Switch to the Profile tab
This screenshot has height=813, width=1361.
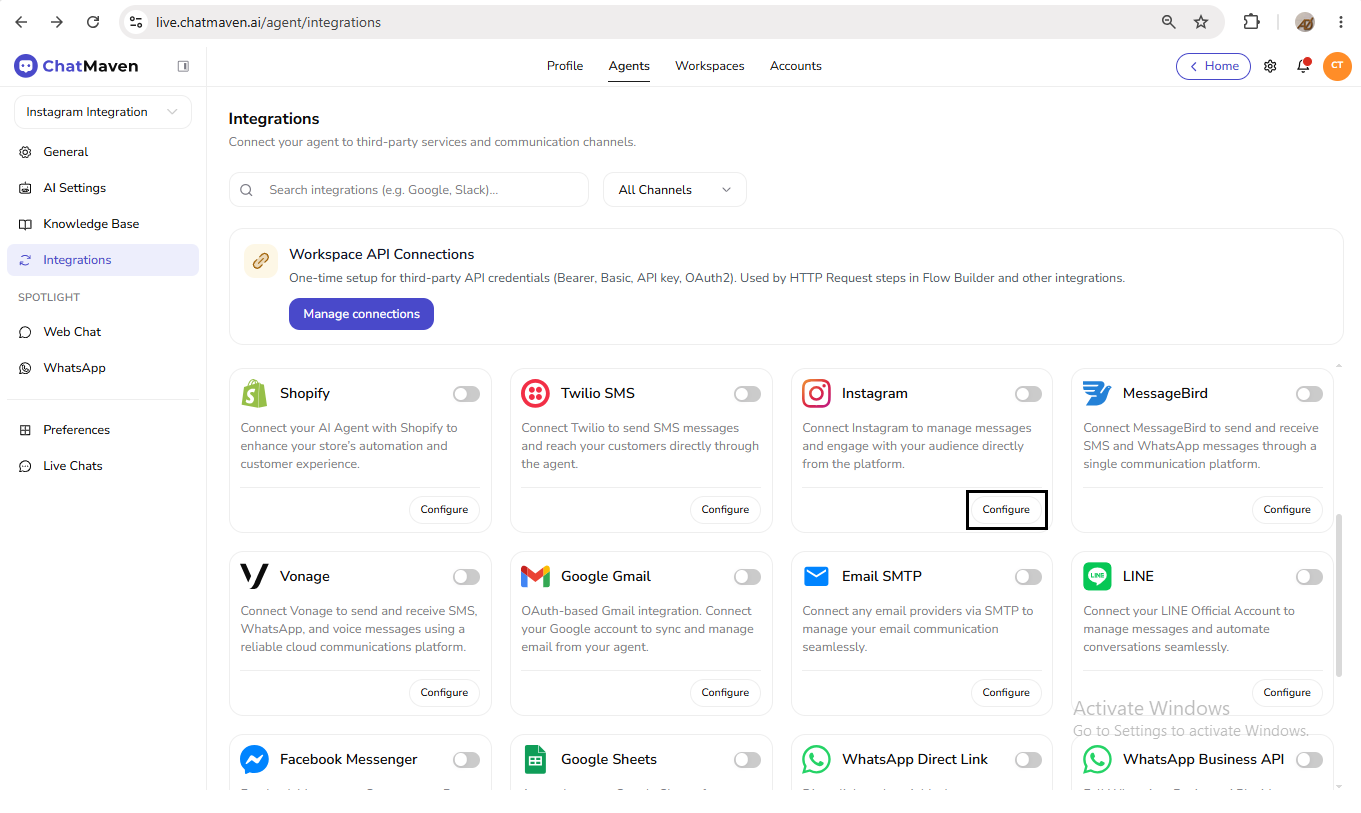tap(565, 66)
